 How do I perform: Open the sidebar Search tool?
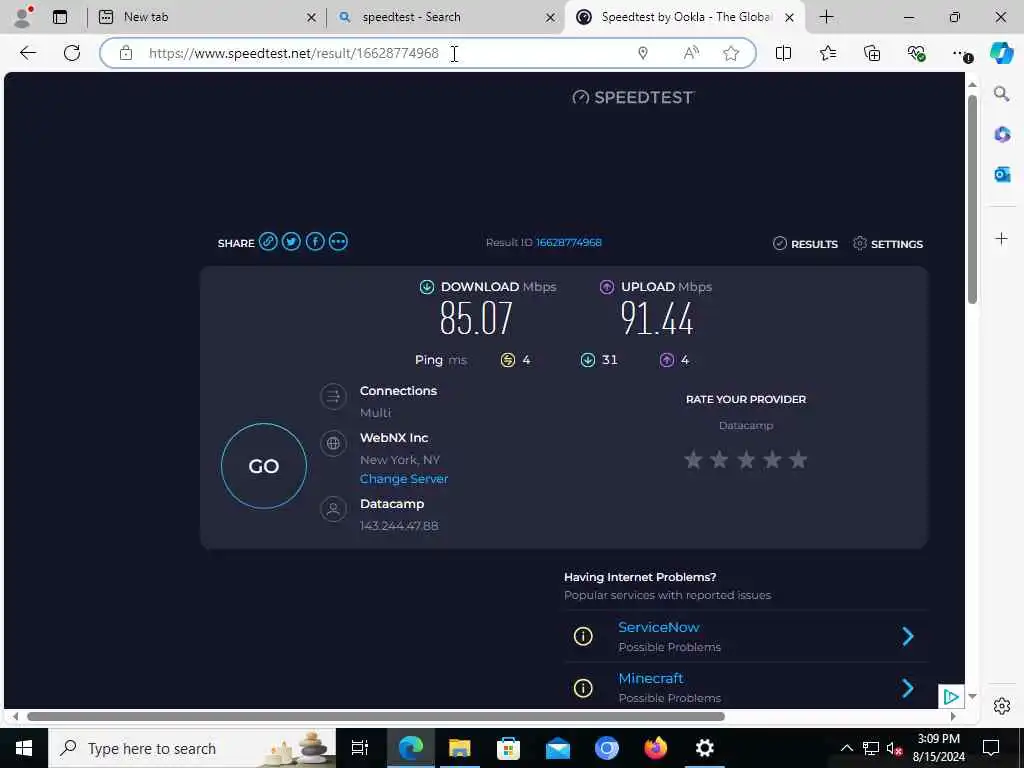[1002, 94]
